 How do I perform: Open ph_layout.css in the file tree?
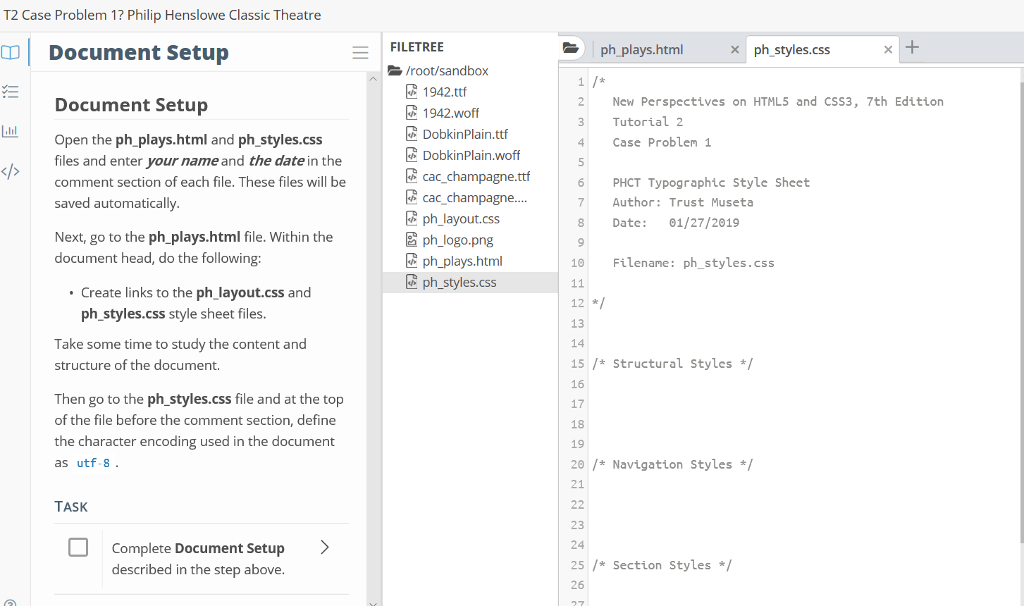coord(460,219)
